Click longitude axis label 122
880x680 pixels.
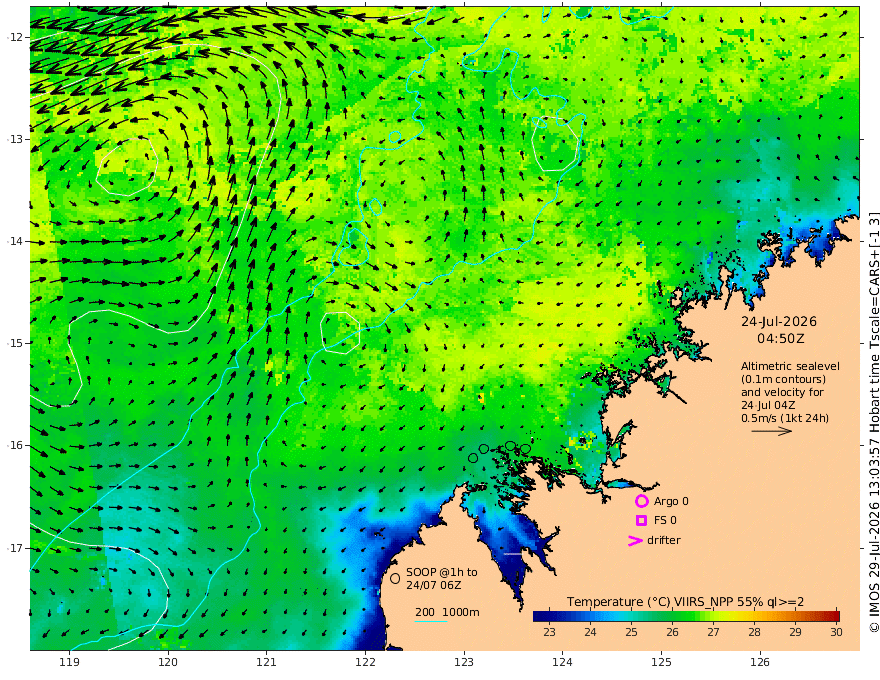(x=365, y=662)
